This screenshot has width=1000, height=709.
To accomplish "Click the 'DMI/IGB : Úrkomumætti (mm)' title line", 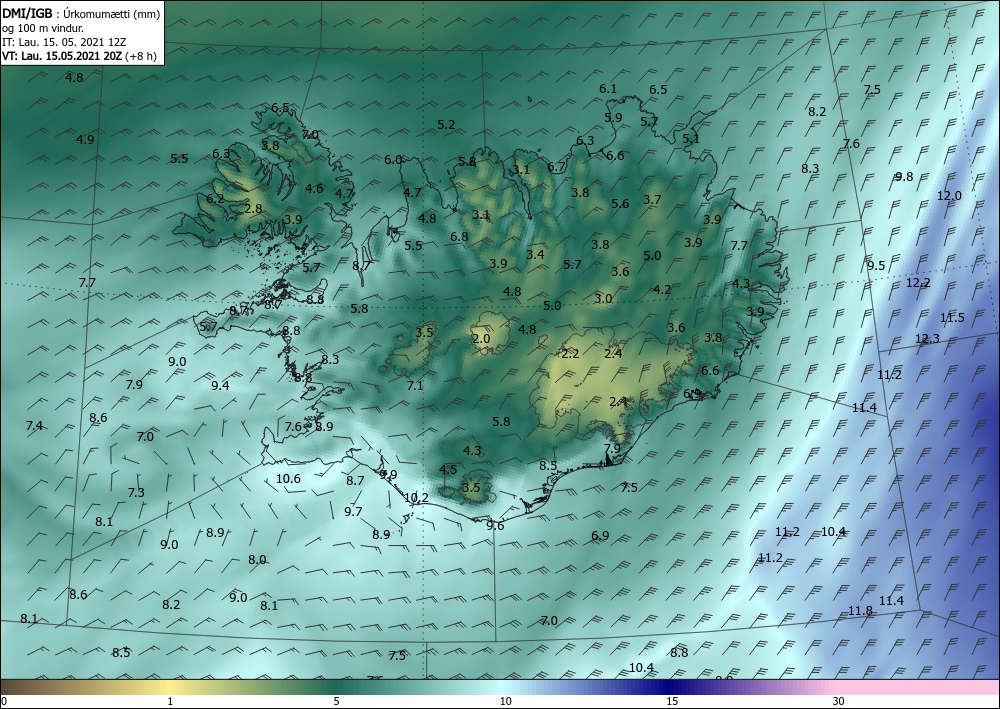I will (x=81, y=14).
